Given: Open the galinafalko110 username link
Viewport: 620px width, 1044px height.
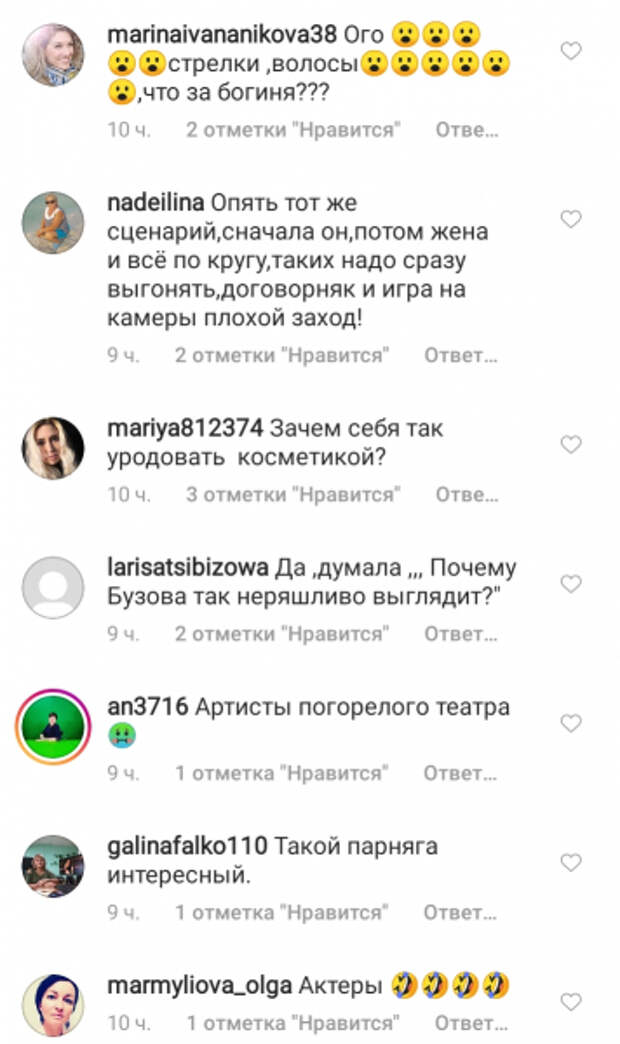Looking at the screenshot, I should coord(187,846).
